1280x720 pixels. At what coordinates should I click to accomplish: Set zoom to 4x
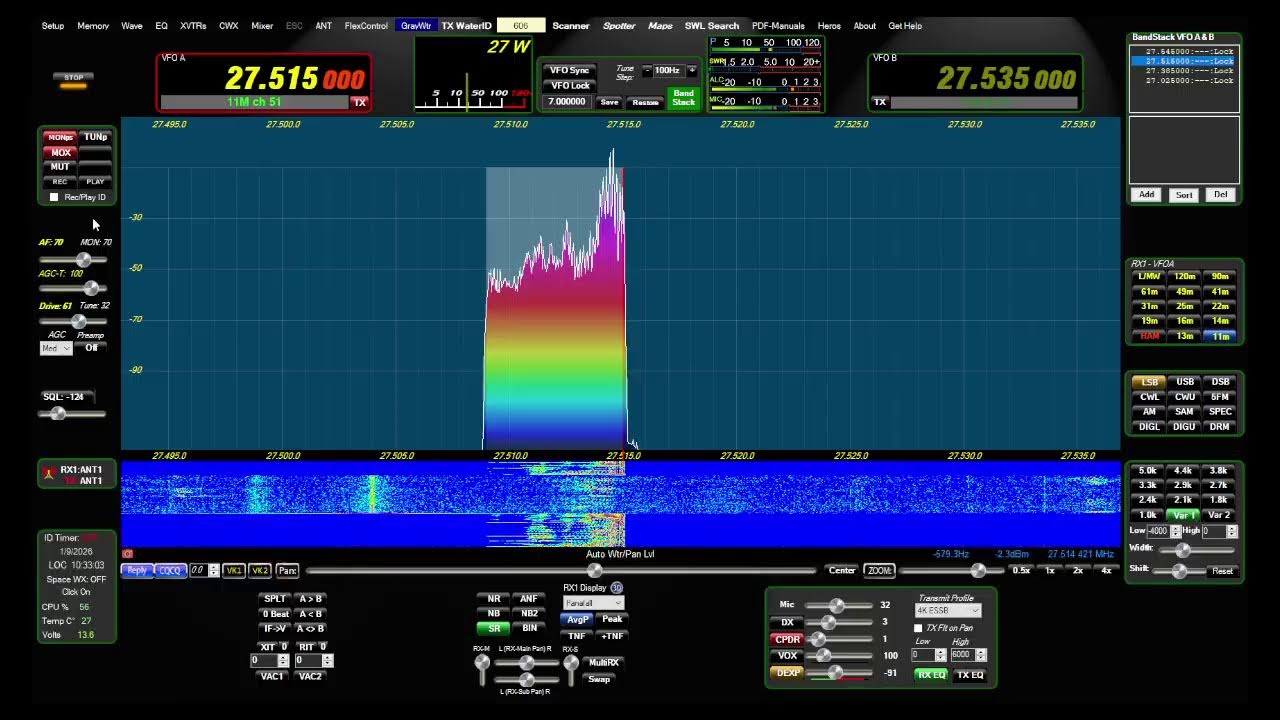(x=1106, y=570)
